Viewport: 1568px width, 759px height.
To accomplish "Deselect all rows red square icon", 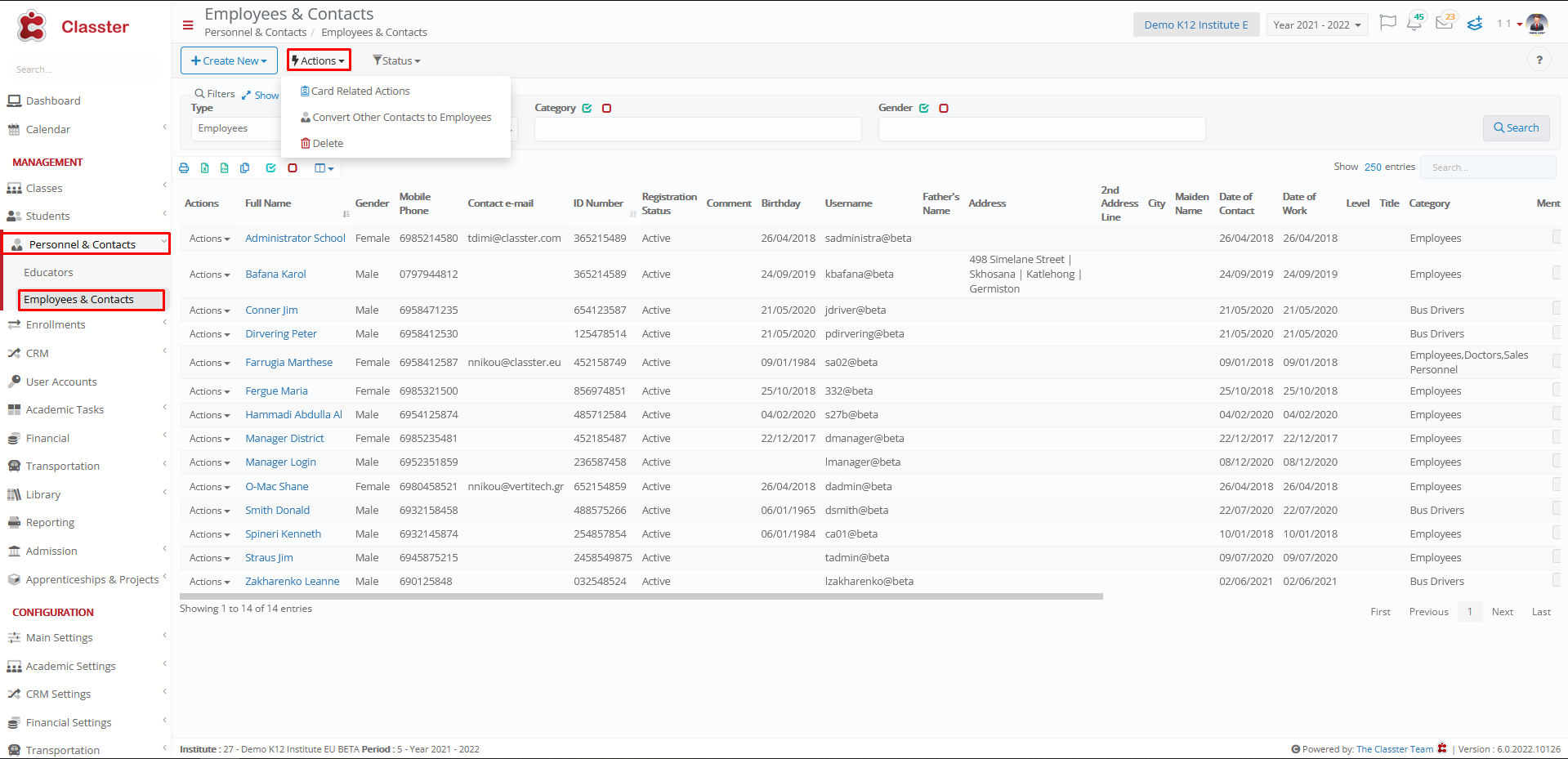I will point(292,168).
